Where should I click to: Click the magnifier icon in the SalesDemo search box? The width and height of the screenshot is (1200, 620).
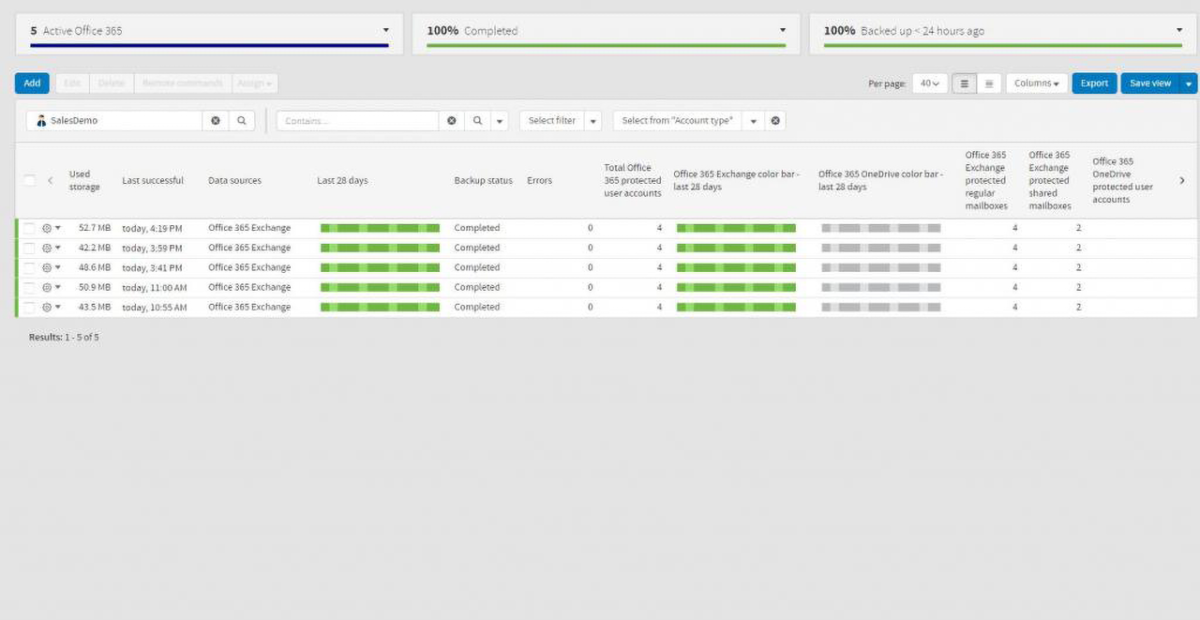tap(240, 121)
